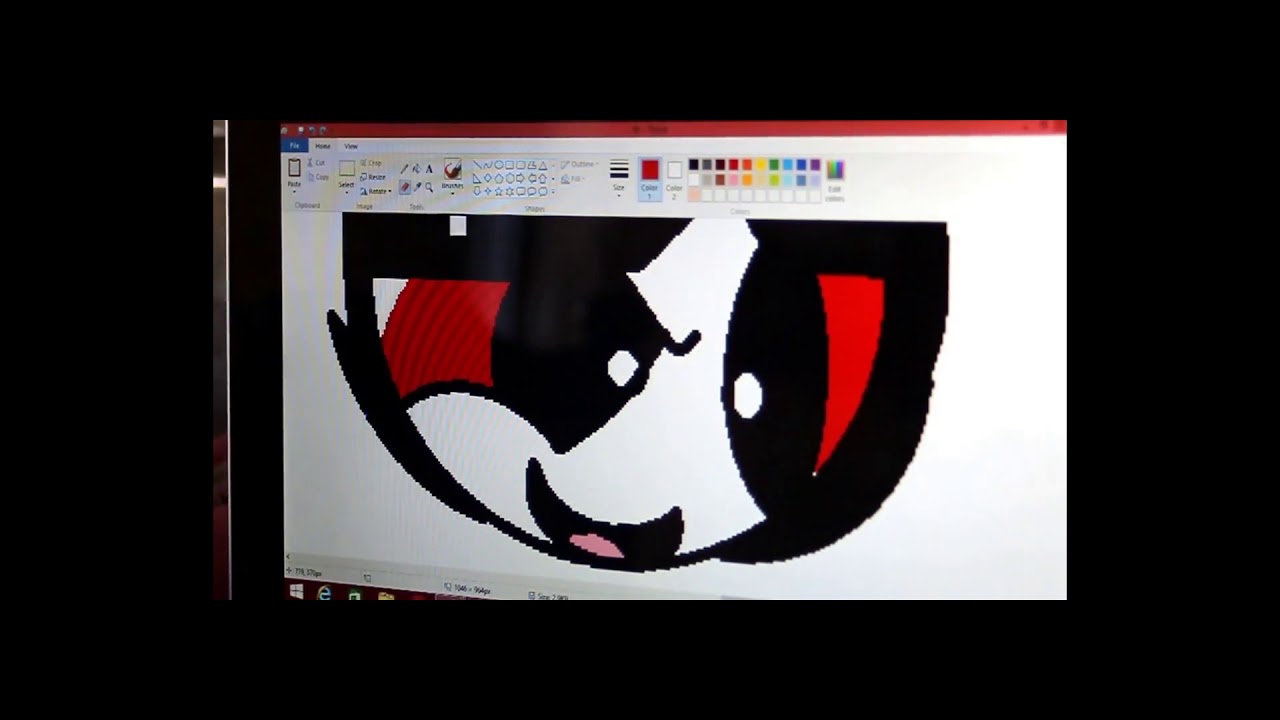Screen dimensions: 1280x720
Task: Switch to the Home ribbon tab
Action: click(x=322, y=146)
